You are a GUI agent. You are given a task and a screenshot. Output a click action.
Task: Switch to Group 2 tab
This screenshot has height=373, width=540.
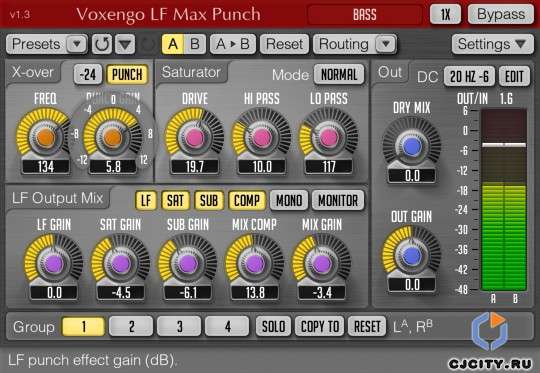pyautogui.click(x=131, y=326)
